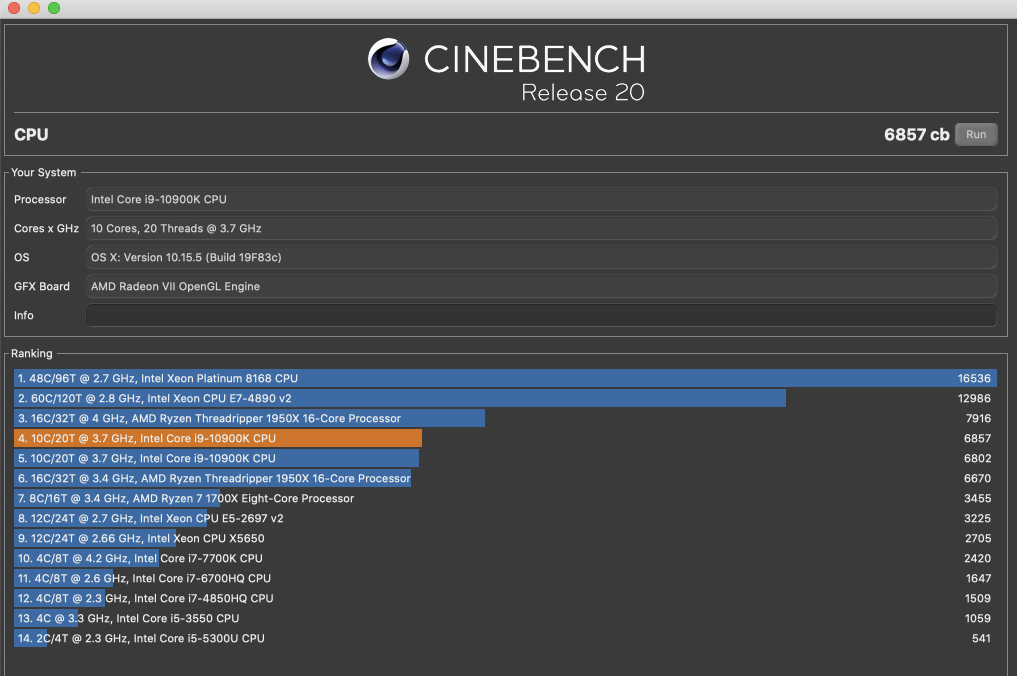This screenshot has width=1017, height=676.
Task: Select ranking row 2 Xeon E7-4890 v2
Action: click(505, 398)
